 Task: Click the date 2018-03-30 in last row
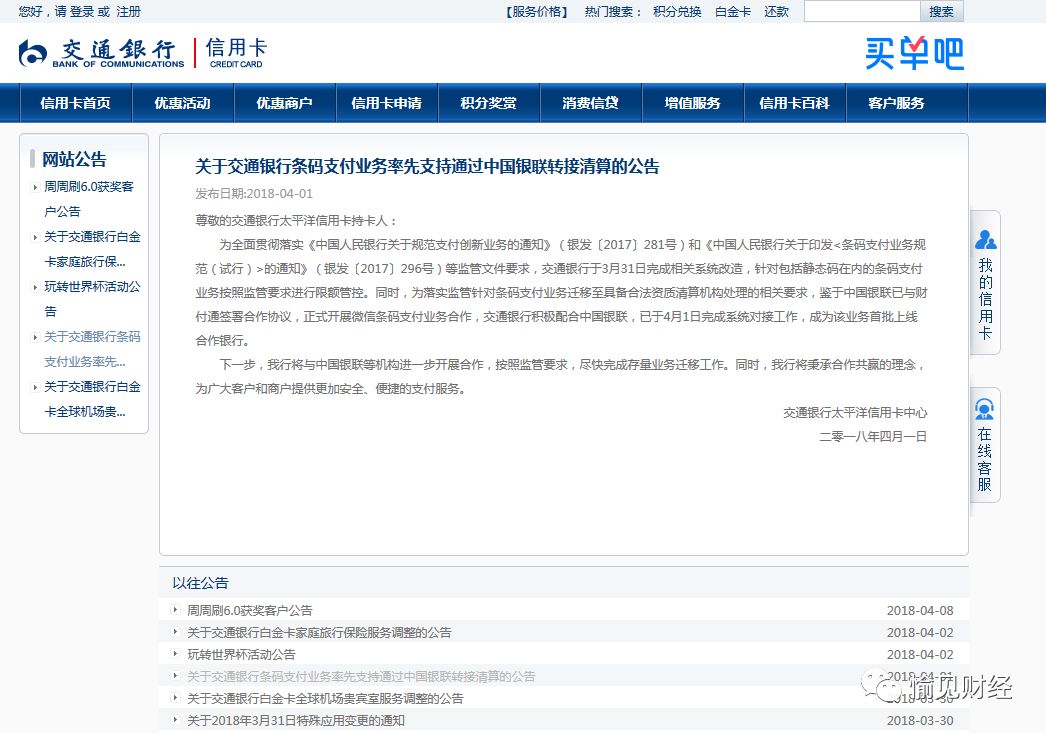tap(920, 720)
